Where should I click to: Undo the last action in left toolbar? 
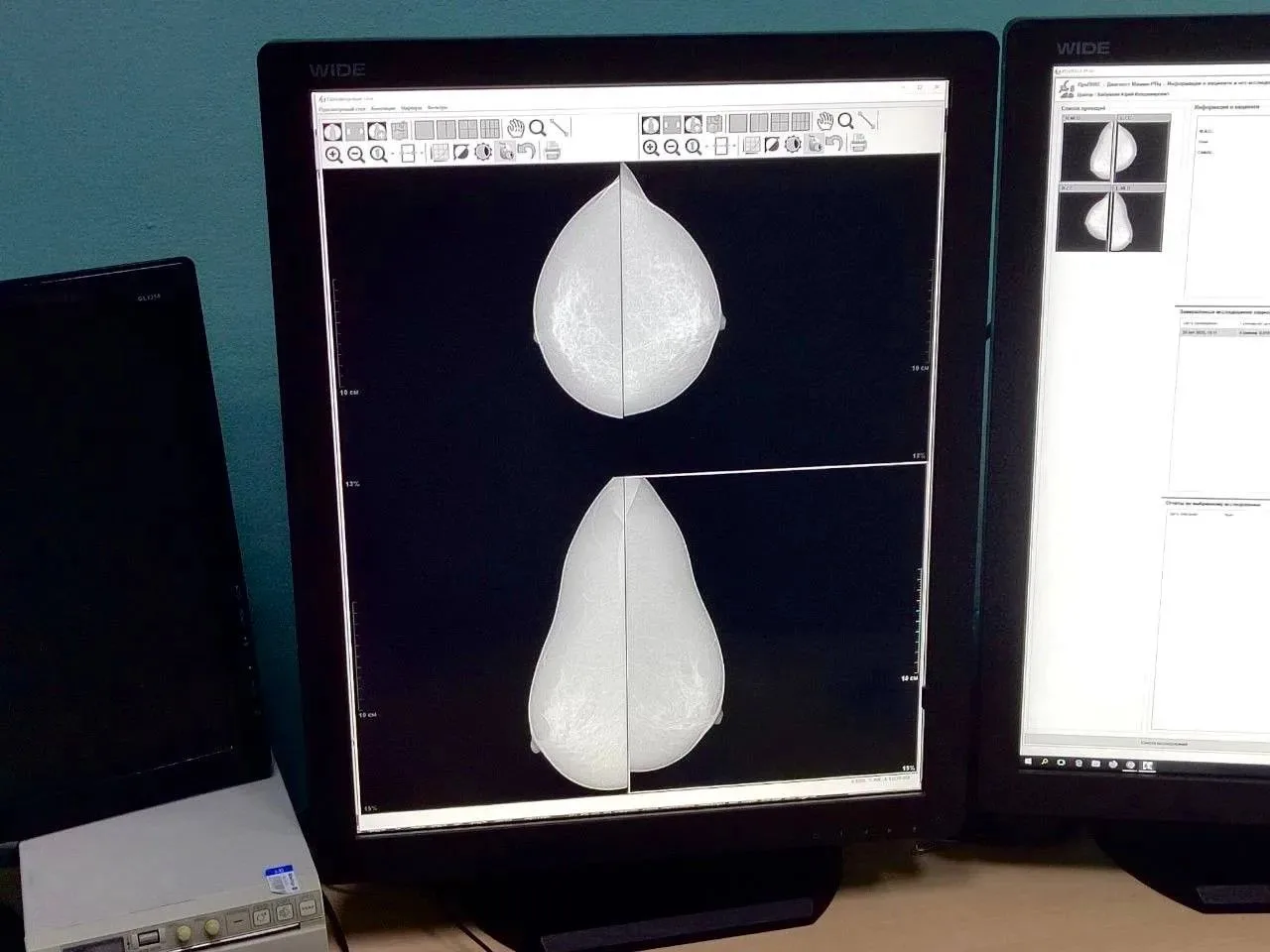click(528, 152)
